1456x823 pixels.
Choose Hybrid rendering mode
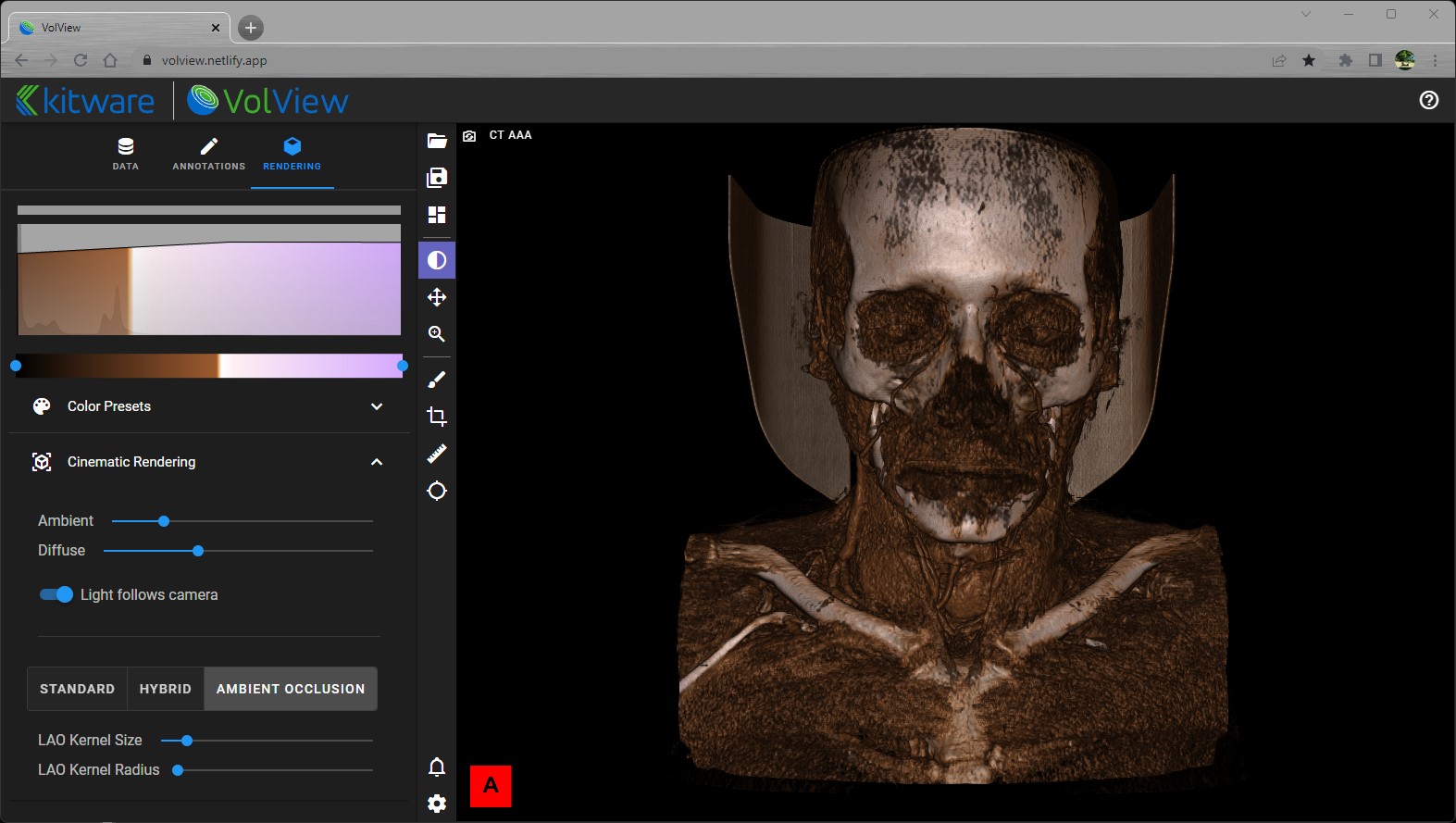pyautogui.click(x=166, y=689)
